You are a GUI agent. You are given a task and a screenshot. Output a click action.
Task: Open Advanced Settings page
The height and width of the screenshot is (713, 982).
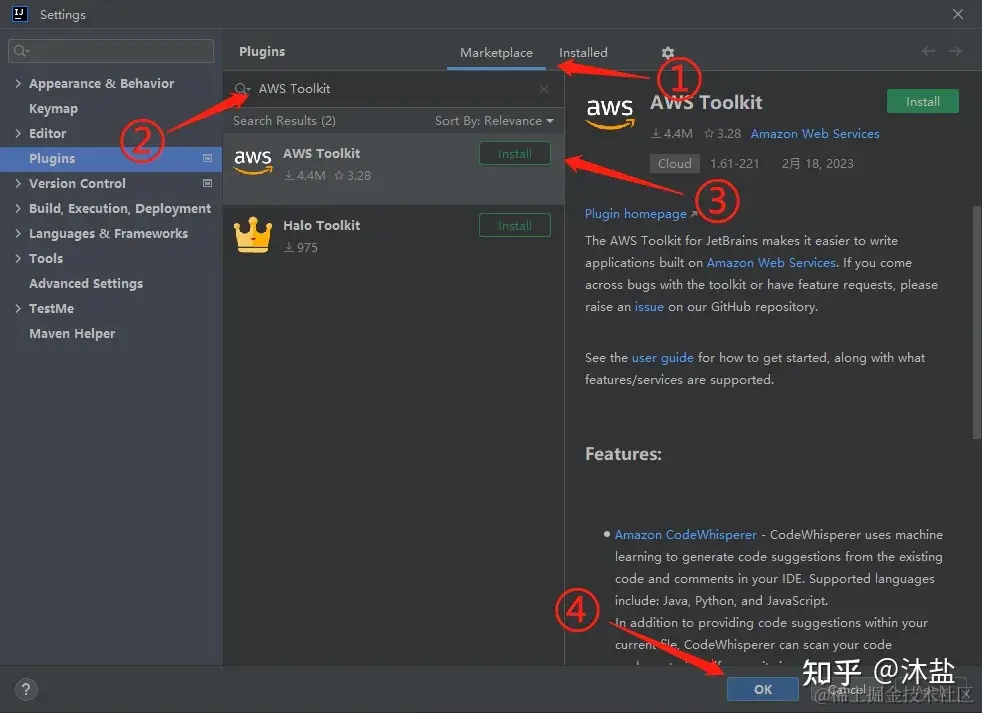86,284
